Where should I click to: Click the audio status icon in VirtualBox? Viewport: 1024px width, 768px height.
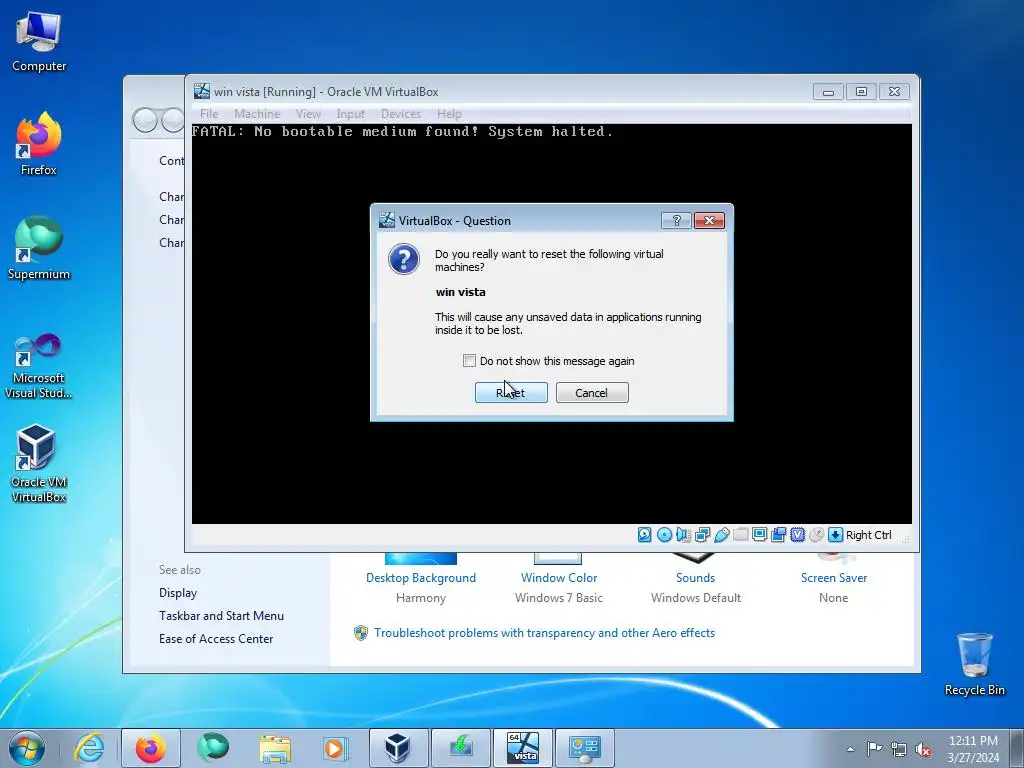coord(683,535)
